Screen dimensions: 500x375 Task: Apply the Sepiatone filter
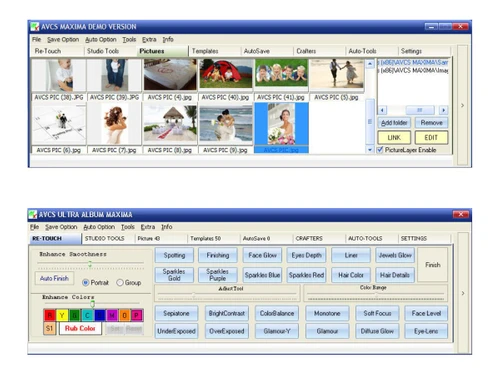click(176, 313)
